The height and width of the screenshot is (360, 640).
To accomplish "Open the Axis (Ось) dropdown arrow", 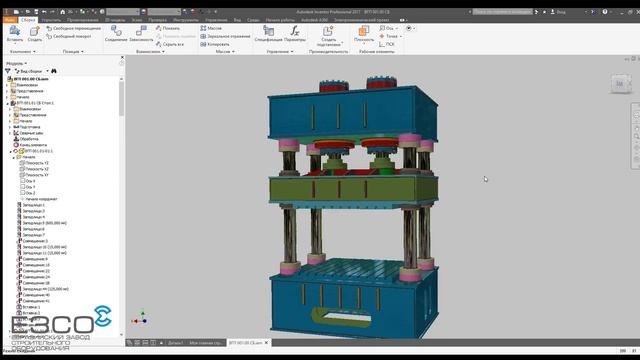I will point(397,29).
